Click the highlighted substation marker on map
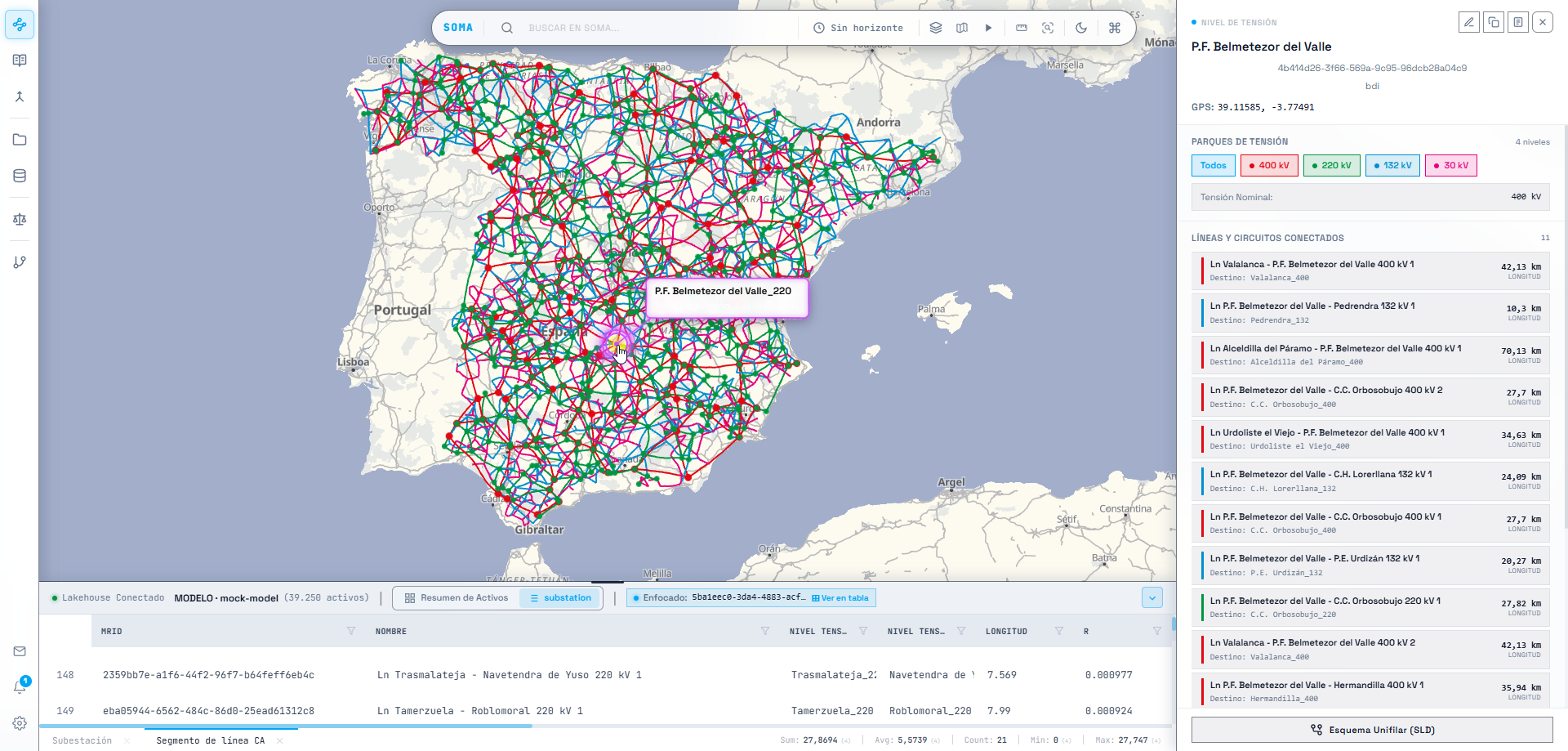The image size is (1568, 751). [616, 344]
